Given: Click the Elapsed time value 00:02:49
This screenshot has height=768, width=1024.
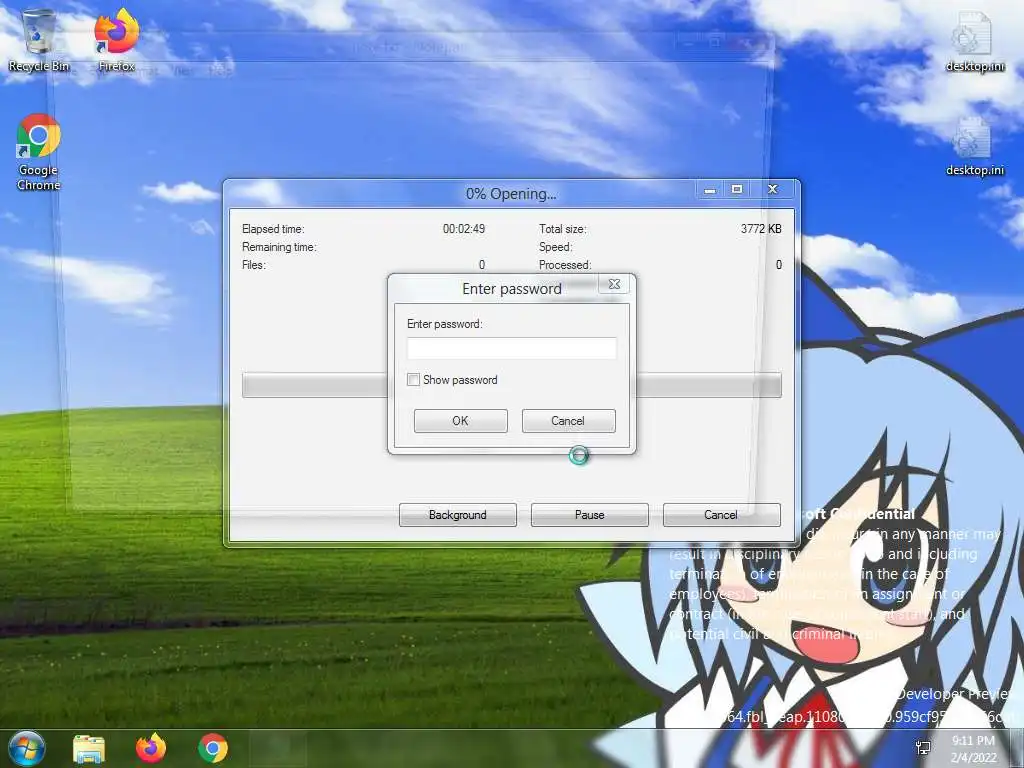Looking at the screenshot, I should [x=464, y=229].
